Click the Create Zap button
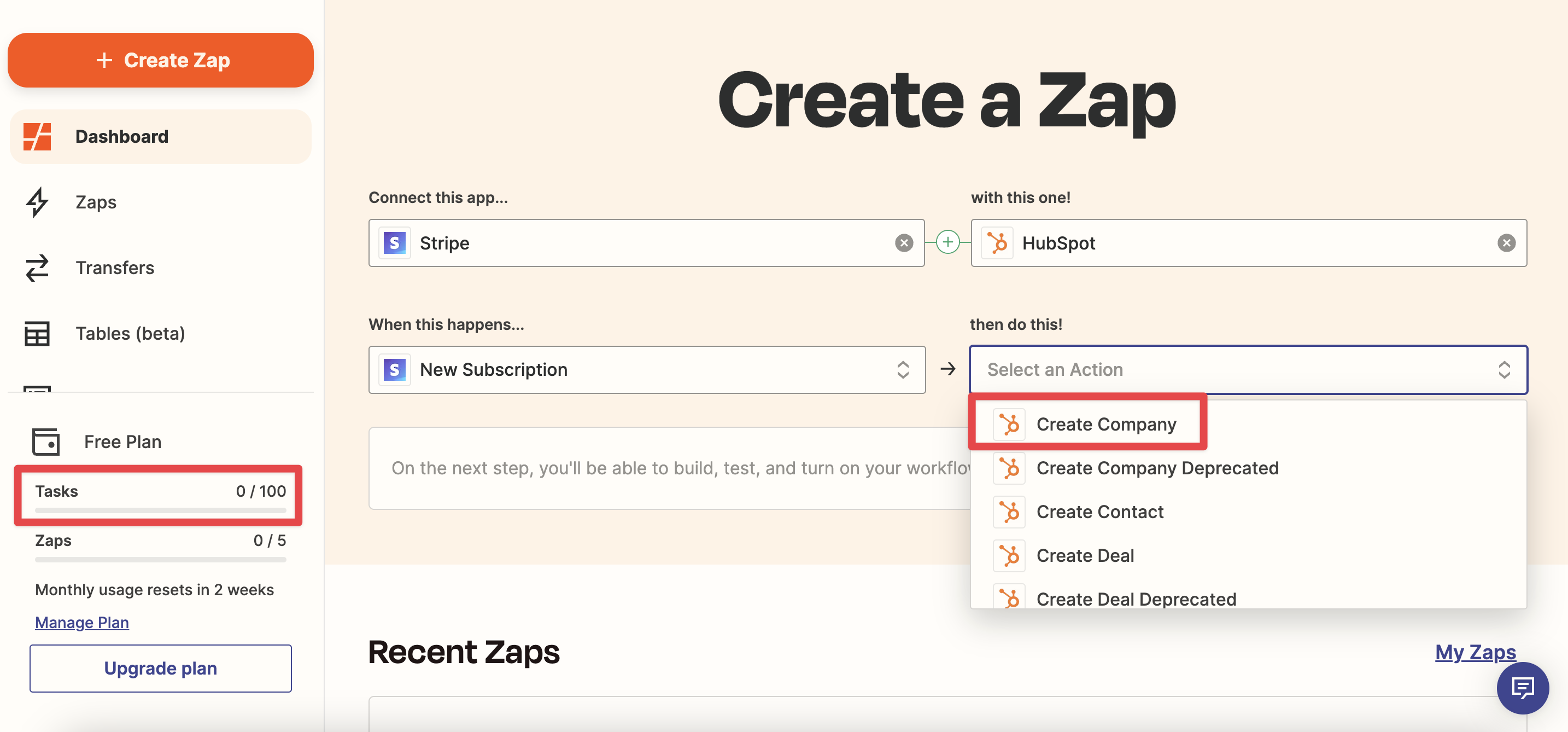 tap(161, 60)
